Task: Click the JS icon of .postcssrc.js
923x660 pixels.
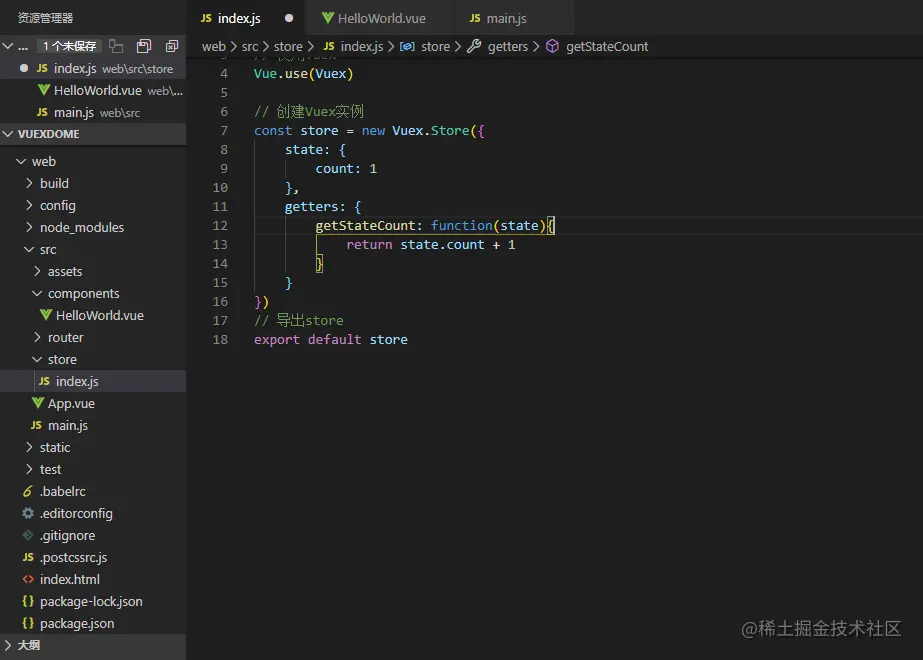Action: (x=28, y=557)
